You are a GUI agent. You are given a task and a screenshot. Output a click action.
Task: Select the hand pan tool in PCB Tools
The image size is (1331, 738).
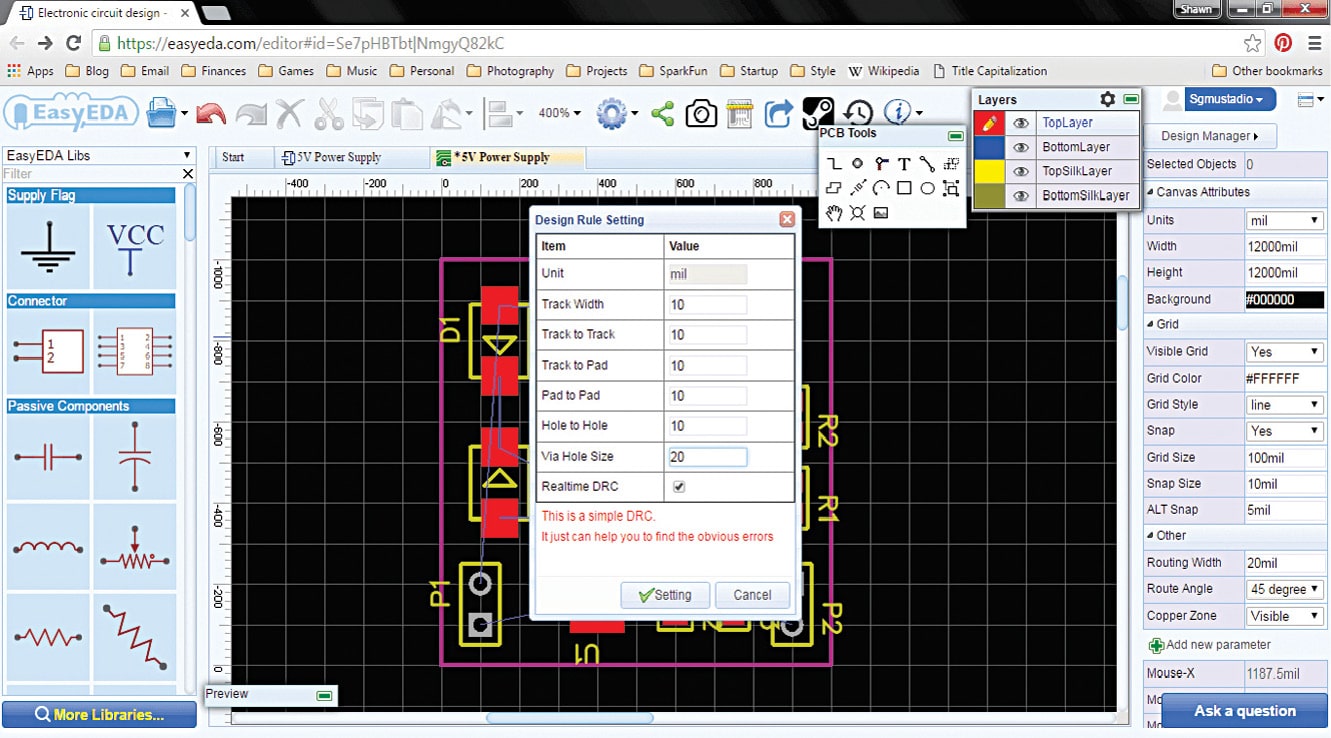point(834,212)
